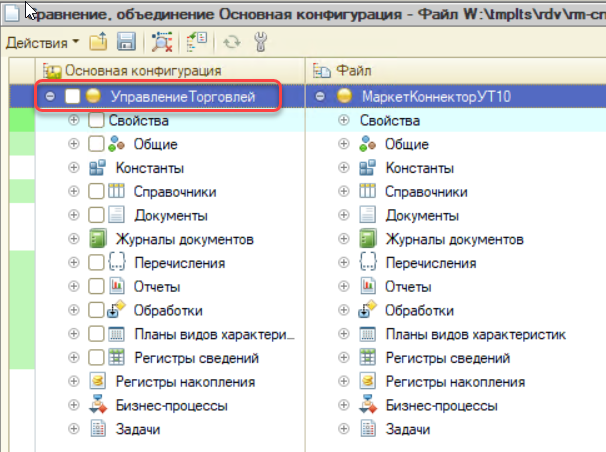Viewport: 606px width, 452px height.
Task: Expand Журналы документов in left tree
Action: [73, 239]
